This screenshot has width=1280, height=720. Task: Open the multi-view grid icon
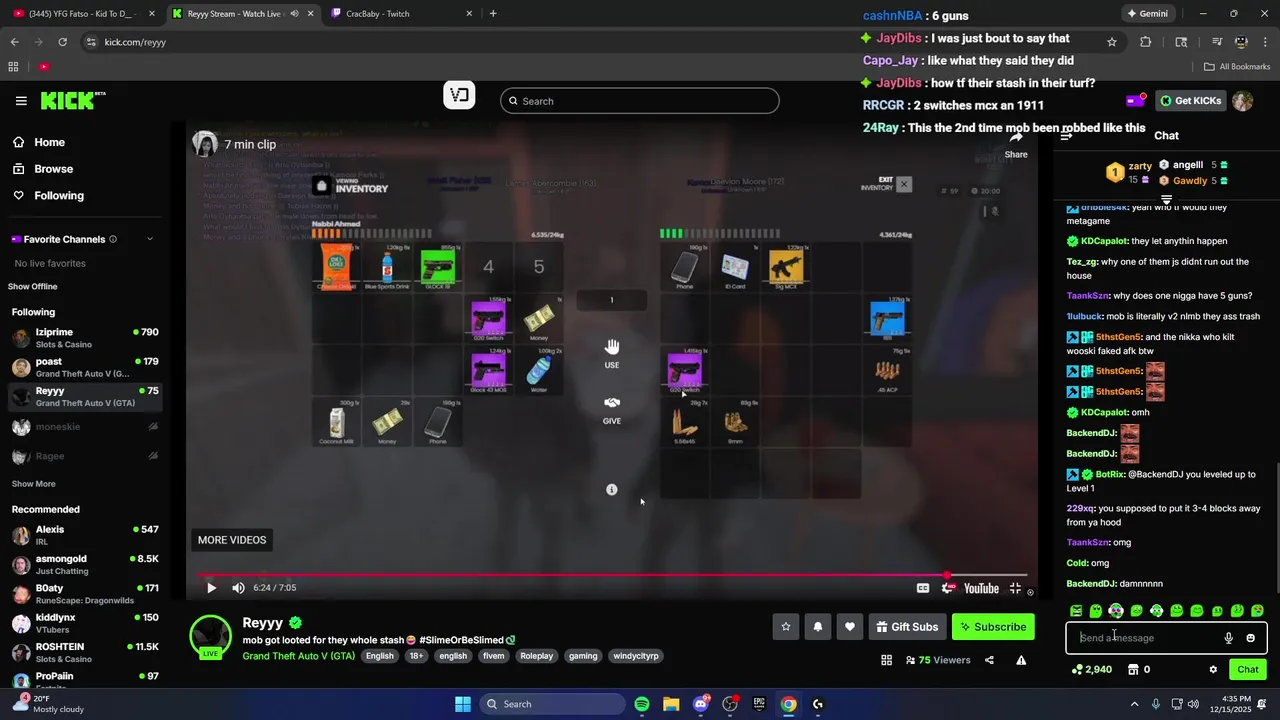tap(886, 660)
